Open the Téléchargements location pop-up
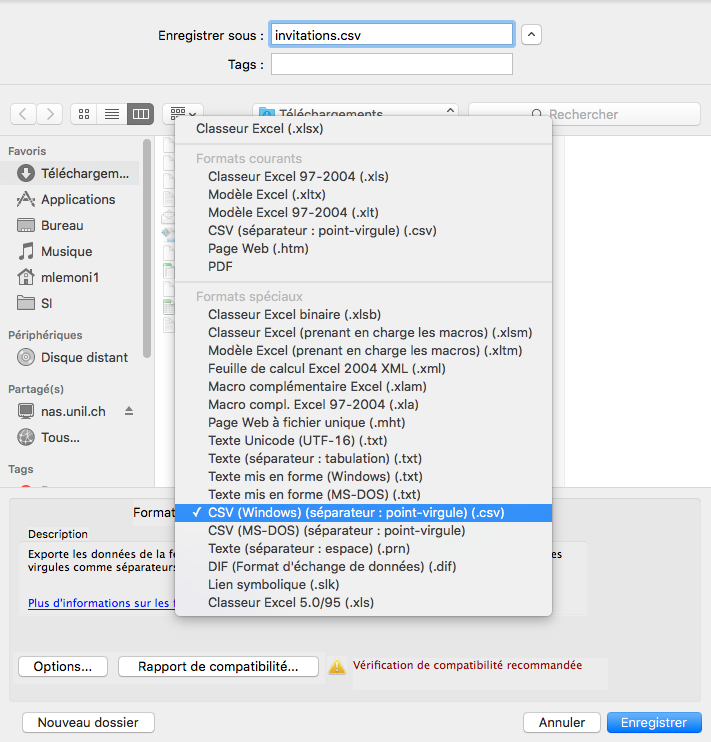This screenshot has height=742, width=711. [356, 114]
